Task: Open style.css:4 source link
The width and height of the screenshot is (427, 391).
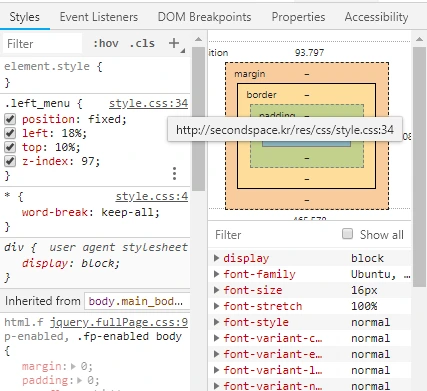Action: point(152,196)
